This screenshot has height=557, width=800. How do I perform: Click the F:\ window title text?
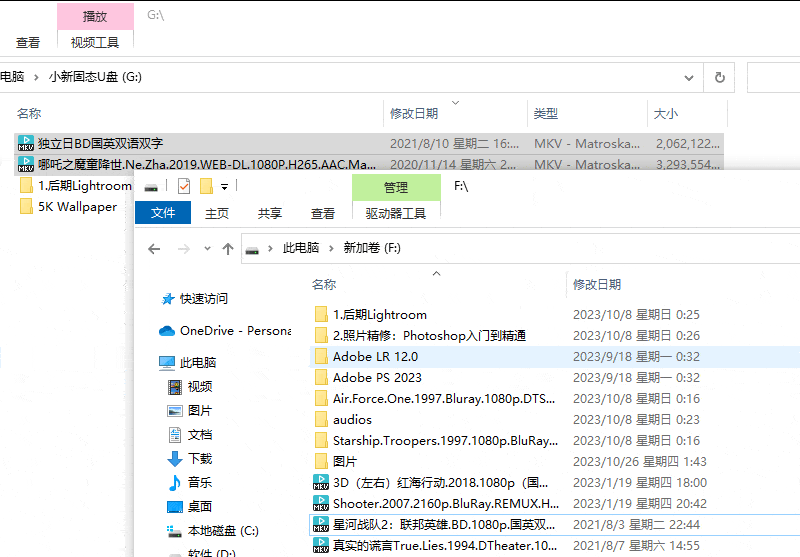tap(461, 186)
